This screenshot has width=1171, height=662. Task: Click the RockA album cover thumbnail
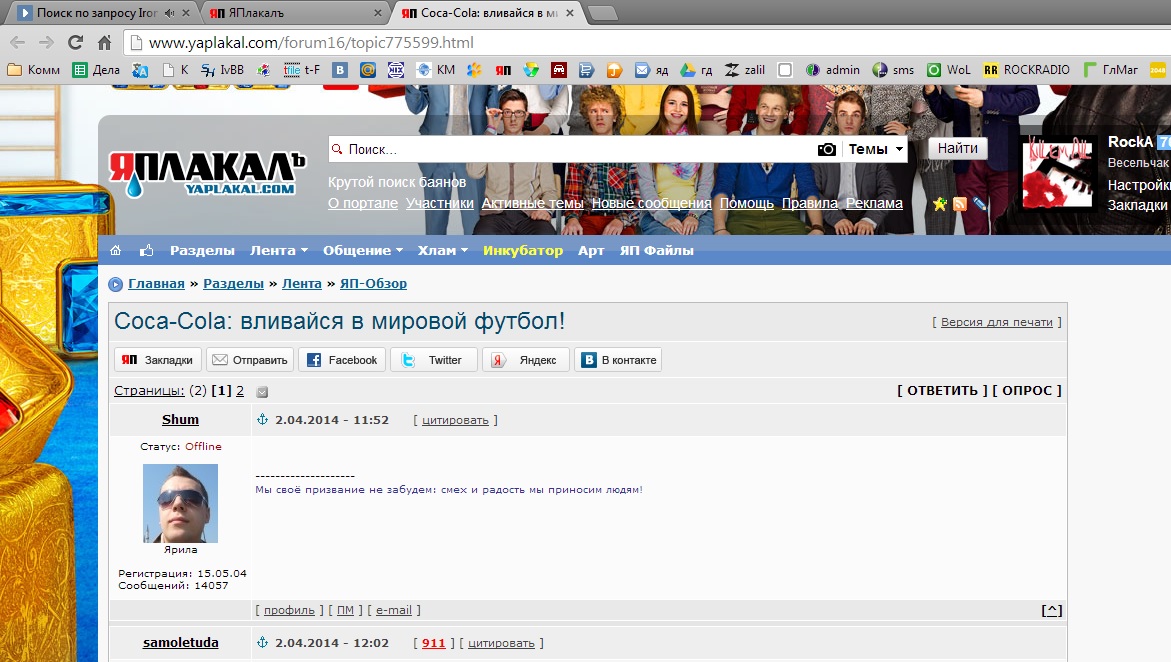1057,173
